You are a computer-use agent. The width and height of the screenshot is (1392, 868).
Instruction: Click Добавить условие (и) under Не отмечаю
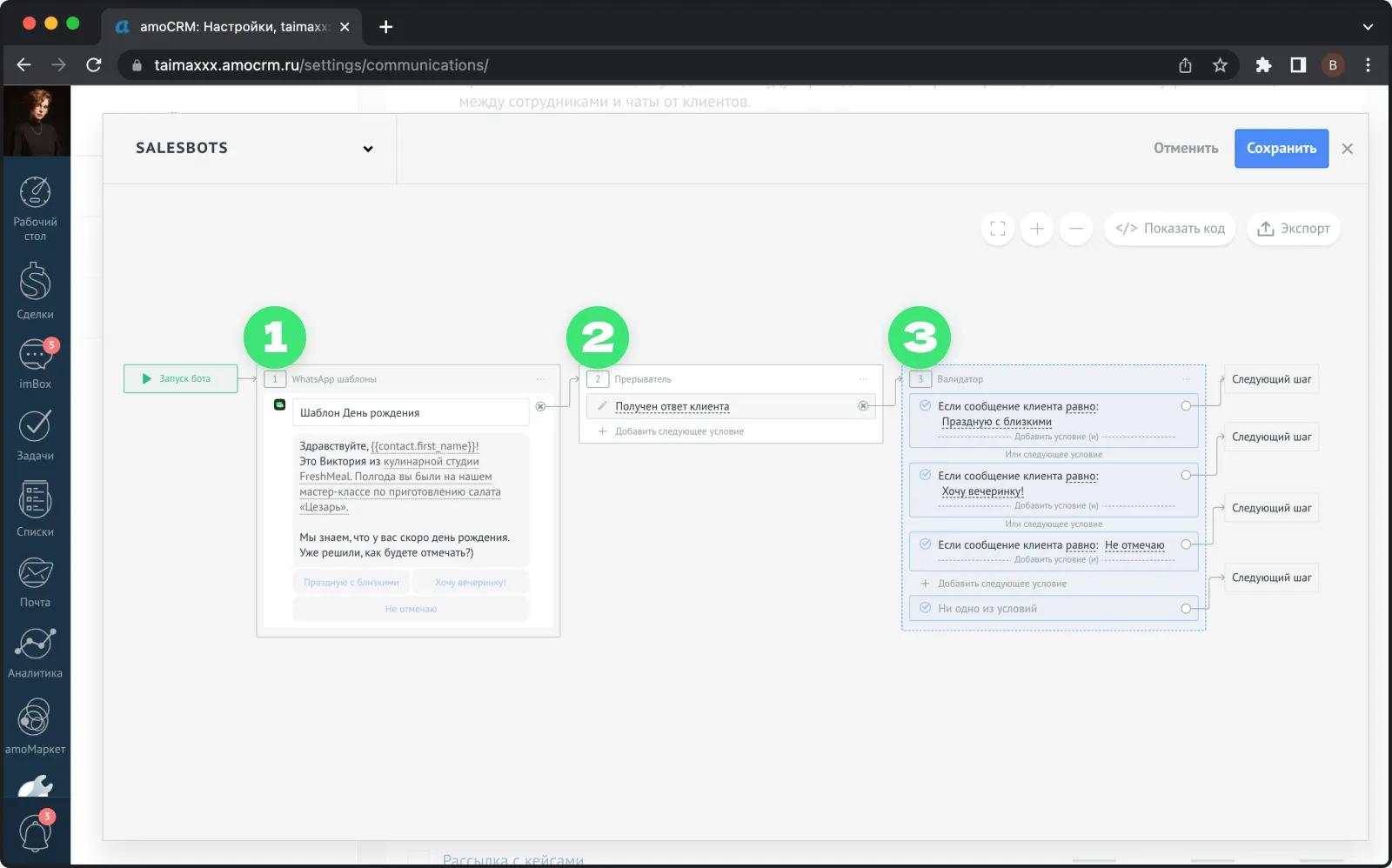click(x=1056, y=559)
